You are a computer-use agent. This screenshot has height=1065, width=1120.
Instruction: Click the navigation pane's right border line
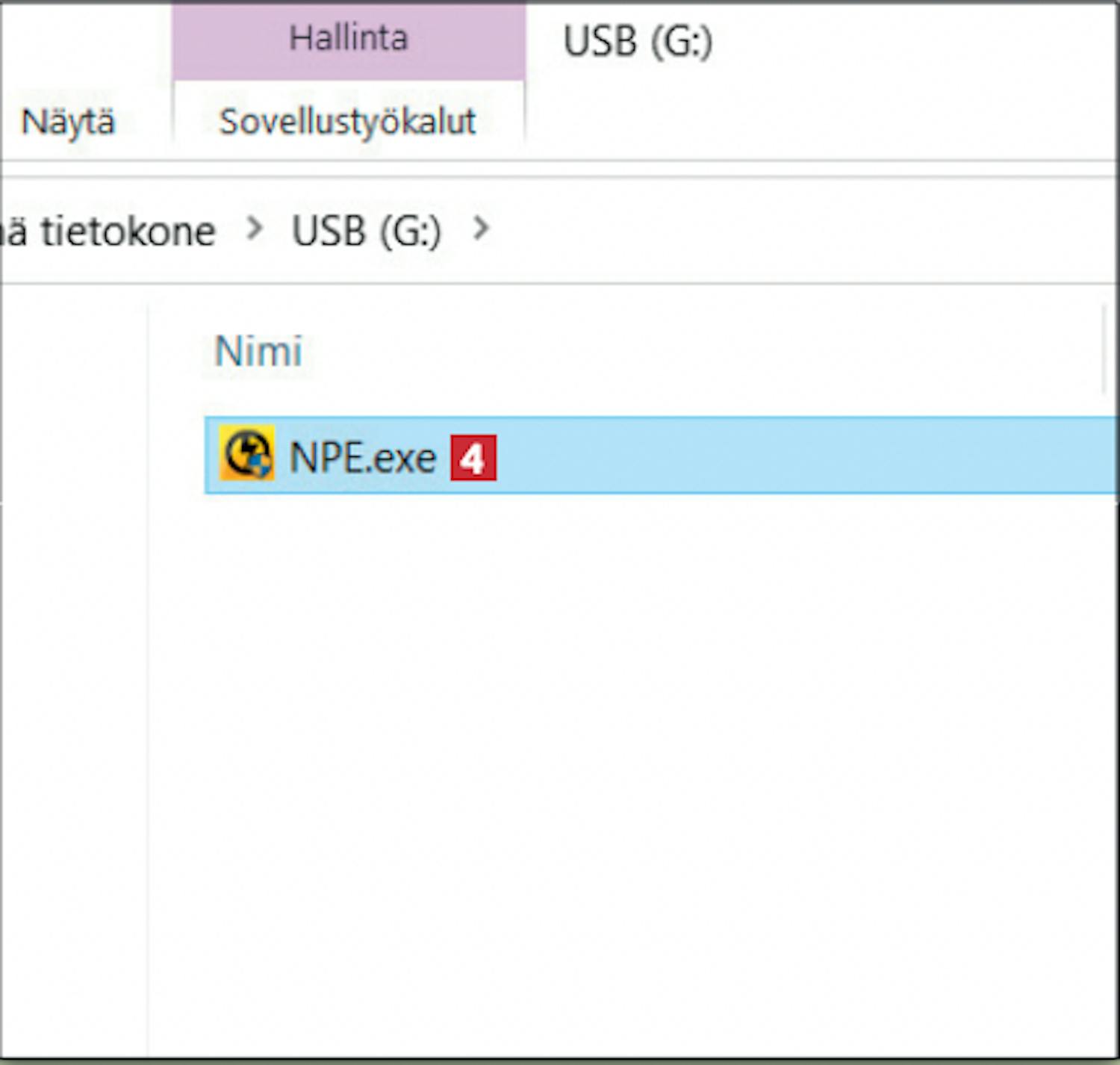pos(148,672)
